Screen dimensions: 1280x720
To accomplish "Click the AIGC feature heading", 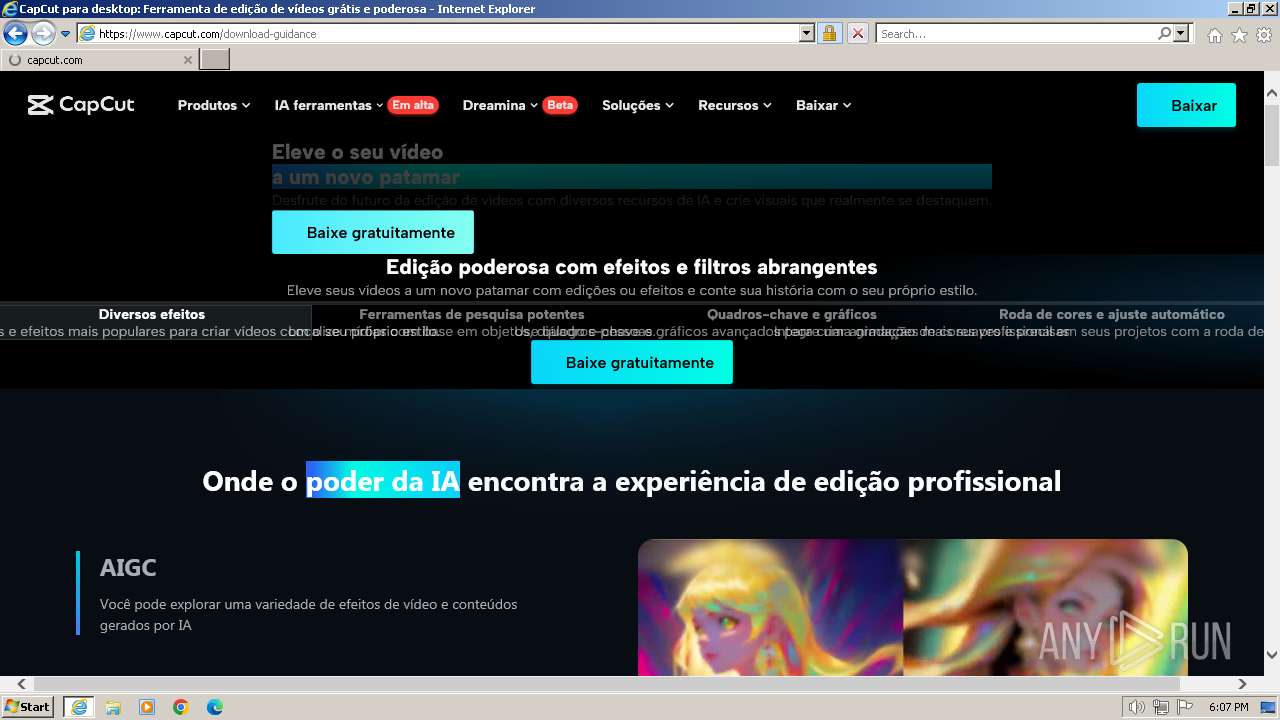I will 128,567.
